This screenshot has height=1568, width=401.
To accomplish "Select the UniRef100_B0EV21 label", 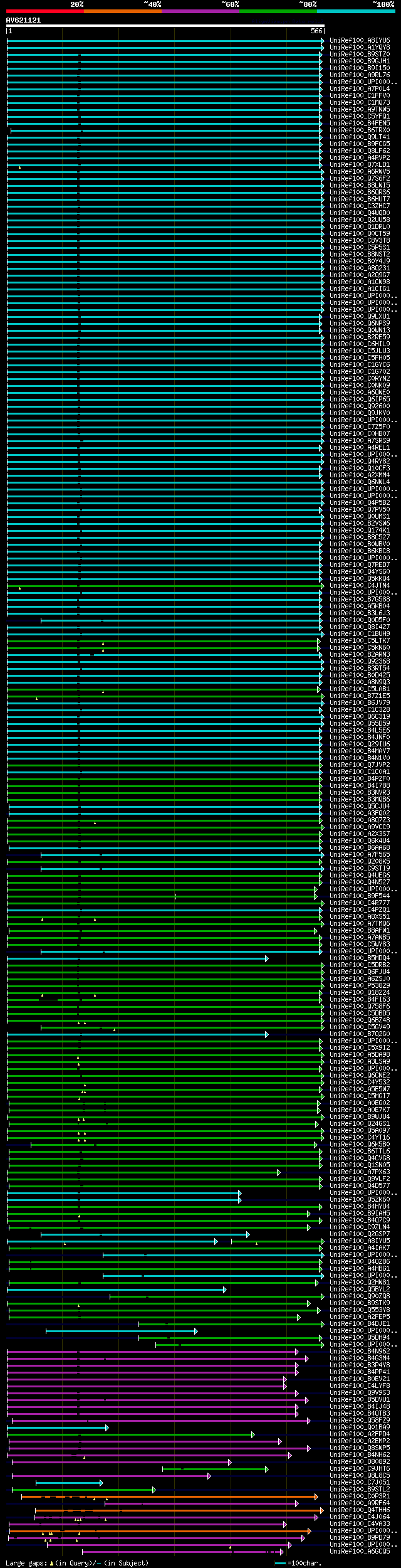I will pyautogui.click(x=360, y=1379).
